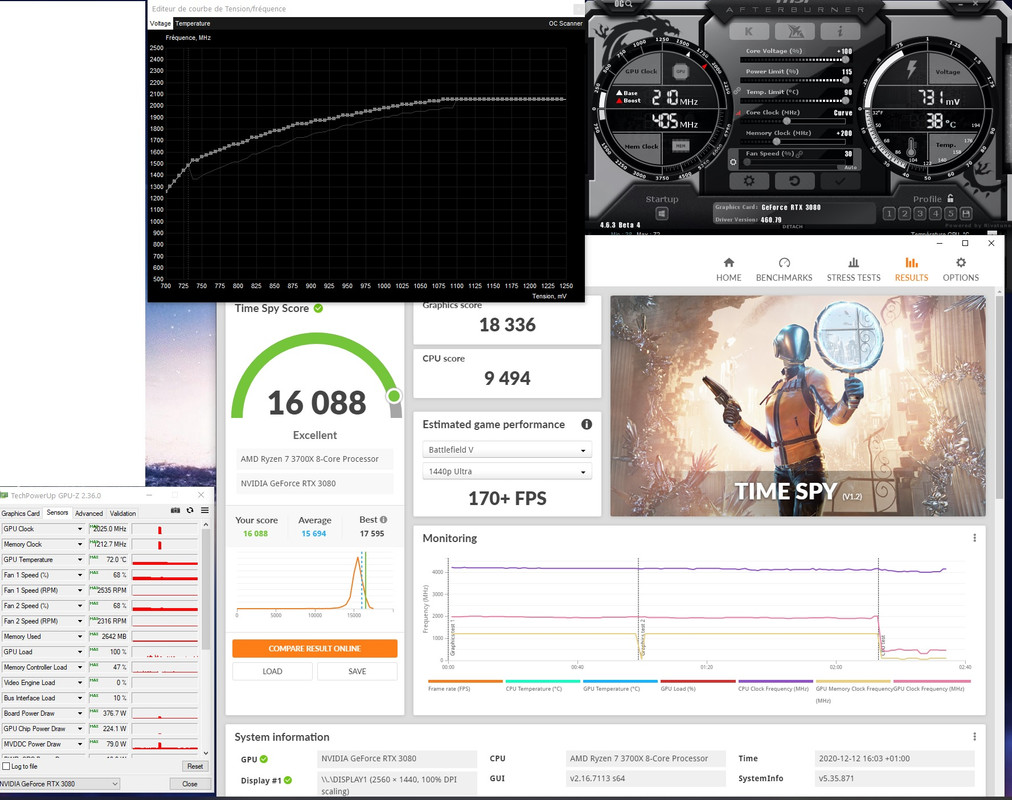Open the Battlefield V game dropdown
Screen dimensions: 1012x800
pos(507,450)
